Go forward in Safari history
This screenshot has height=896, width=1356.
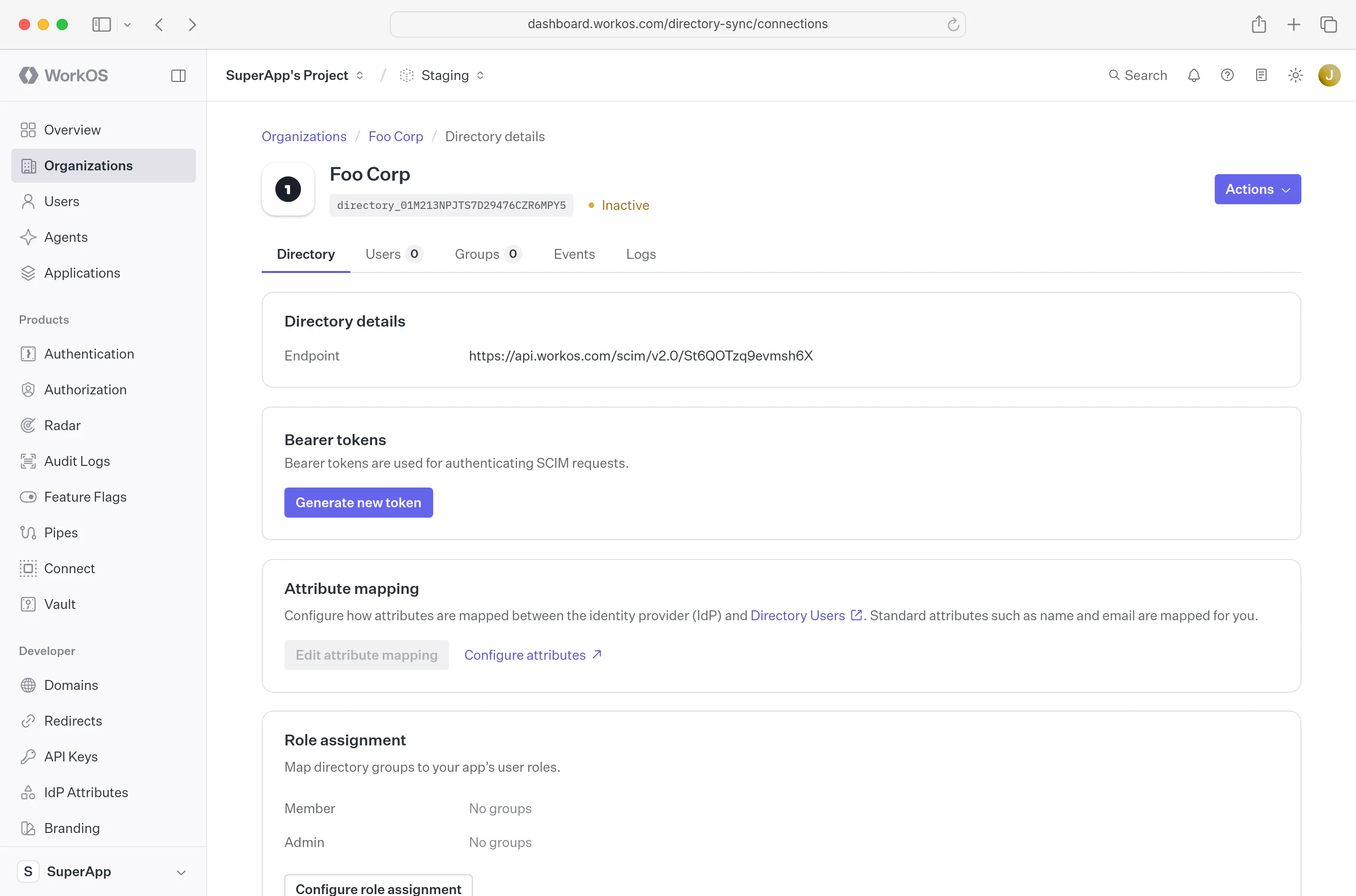tap(192, 24)
